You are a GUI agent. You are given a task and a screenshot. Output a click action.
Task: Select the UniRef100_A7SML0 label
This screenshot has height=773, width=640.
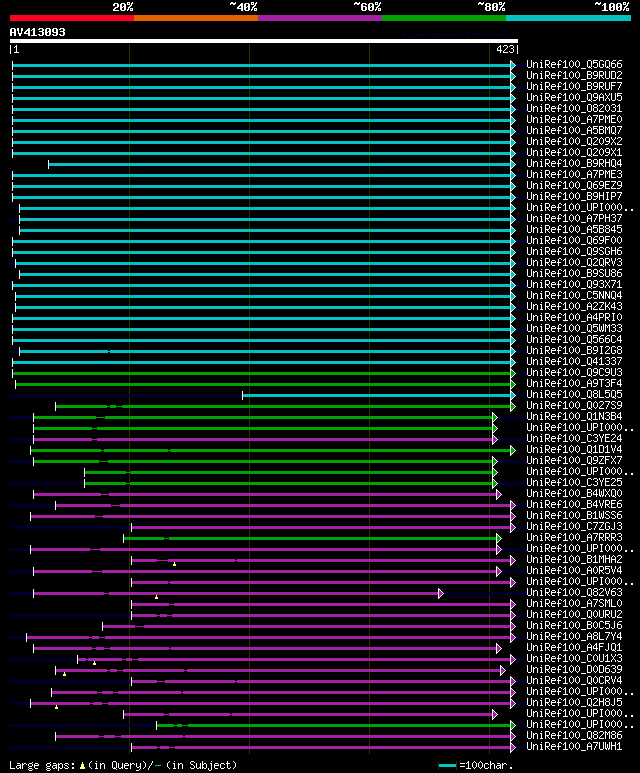tap(574, 603)
